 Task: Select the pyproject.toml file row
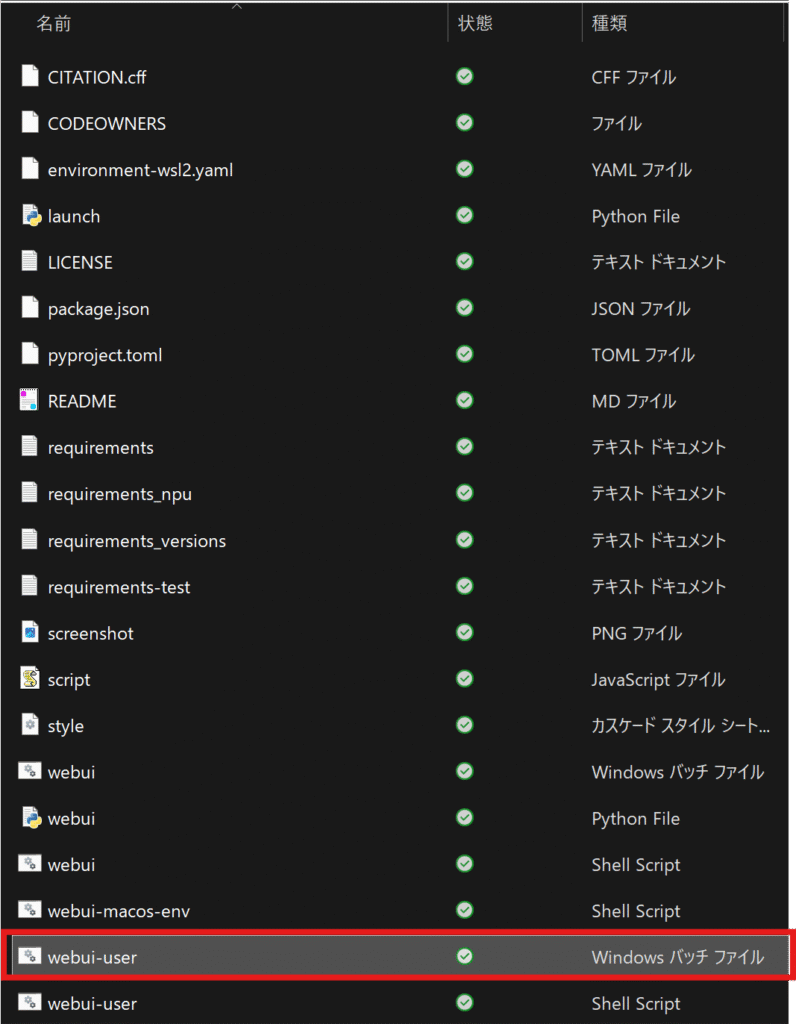(x=104, y=355)
